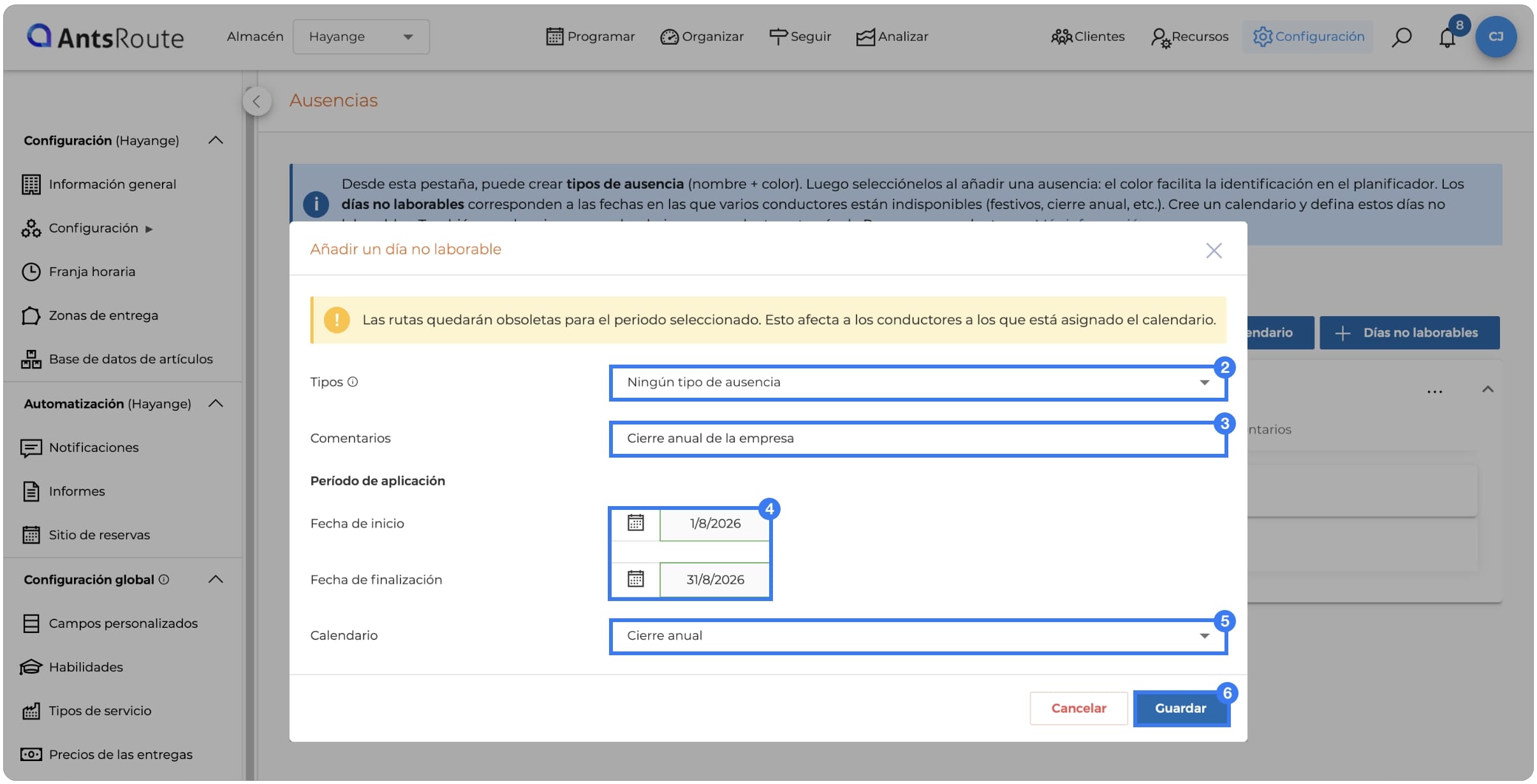
Task: Click the Comentarios input field
Action: click(x=918, y=439)
